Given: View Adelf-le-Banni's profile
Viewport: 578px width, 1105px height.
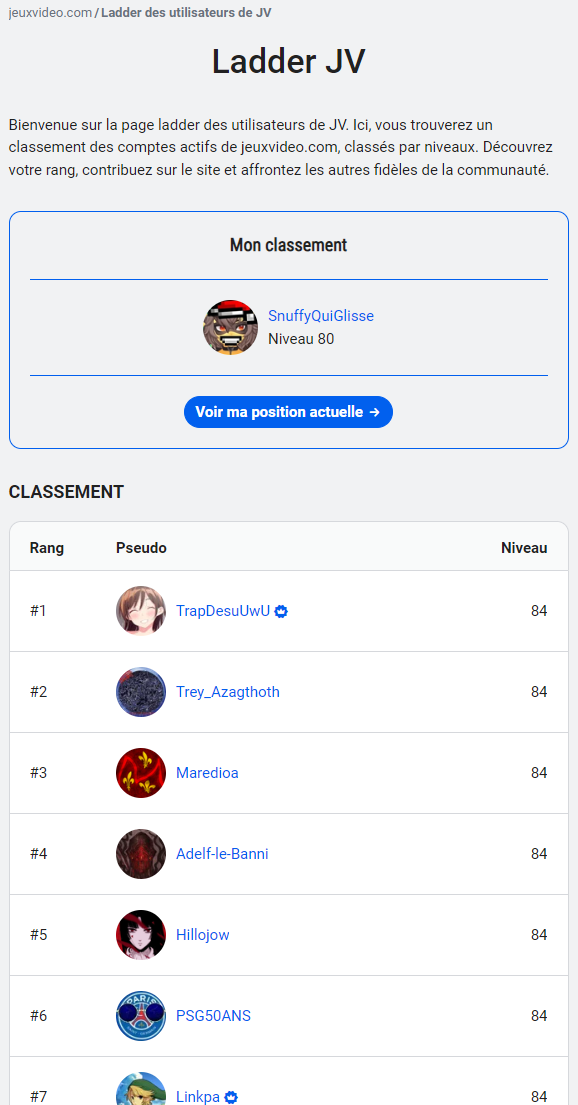Looking at the screenshot, I should click(222, 854).
